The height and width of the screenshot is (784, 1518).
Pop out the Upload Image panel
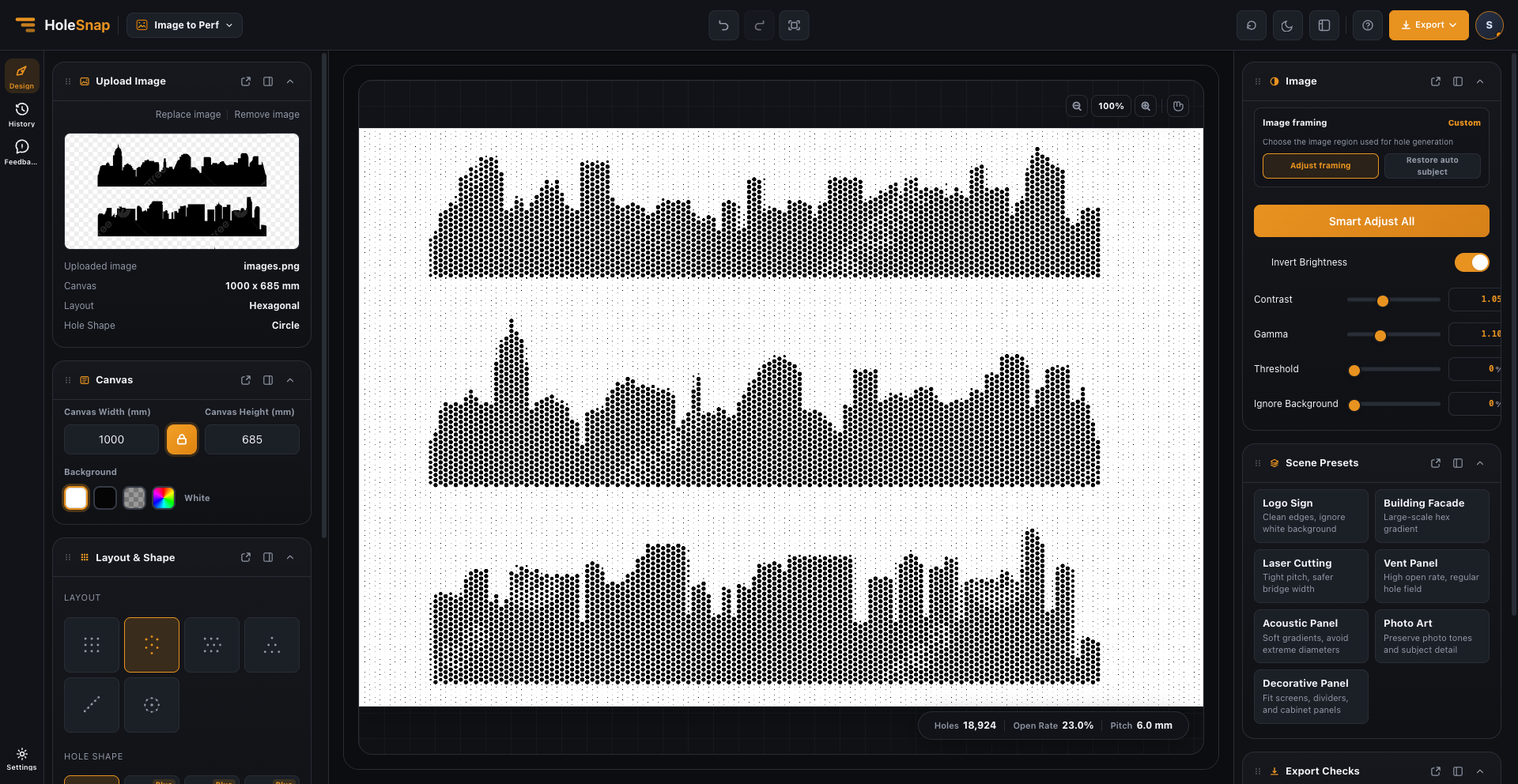coord(246,81)
